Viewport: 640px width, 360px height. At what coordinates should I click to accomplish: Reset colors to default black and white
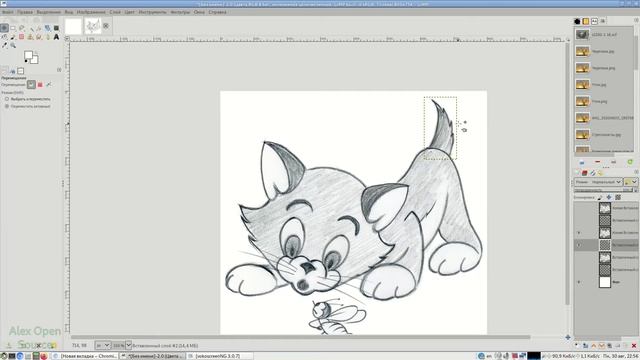[26, 62]
